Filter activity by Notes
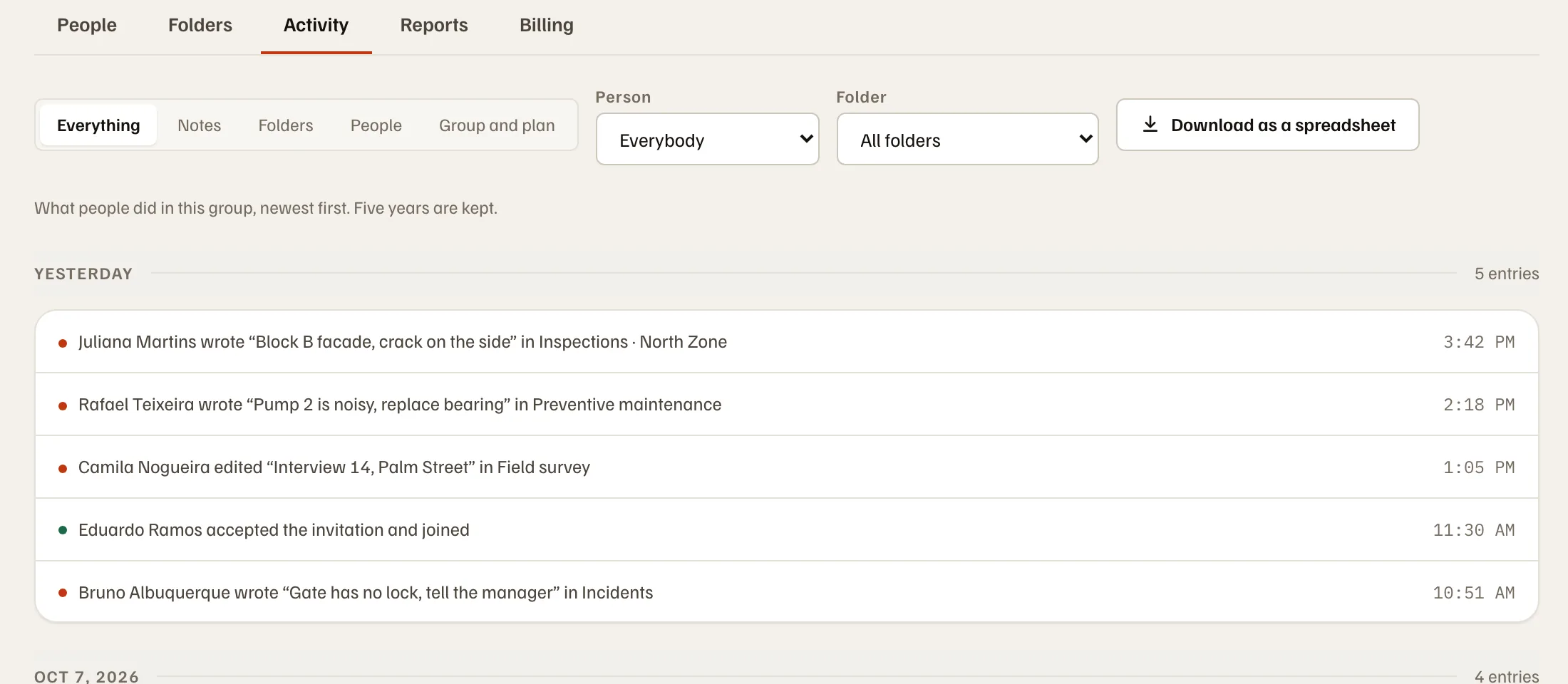 pyautogui.click(x=199, y=125)
